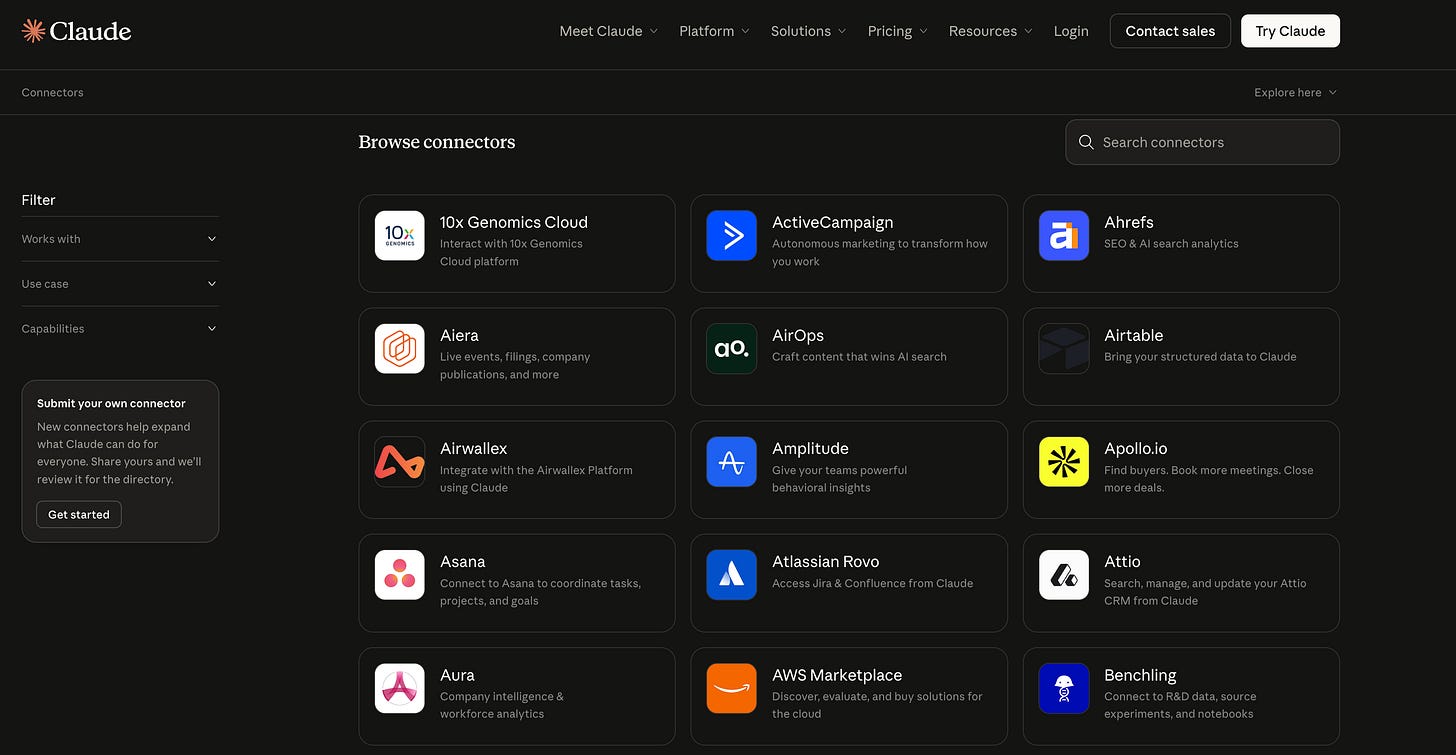This screenshot has width=1456, height=755.
Task: Open the Platform menu
Action: pos(714,31)
